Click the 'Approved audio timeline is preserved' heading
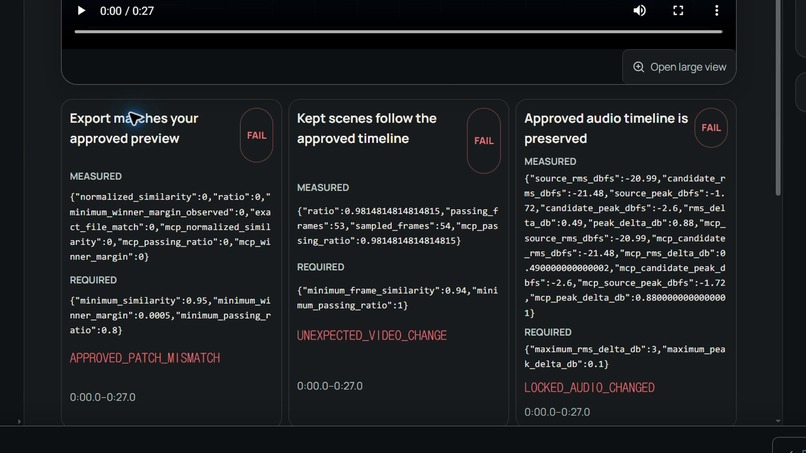The height and width of the screenshot is (453, 806). pyautogui.click(x=606, y=129)
